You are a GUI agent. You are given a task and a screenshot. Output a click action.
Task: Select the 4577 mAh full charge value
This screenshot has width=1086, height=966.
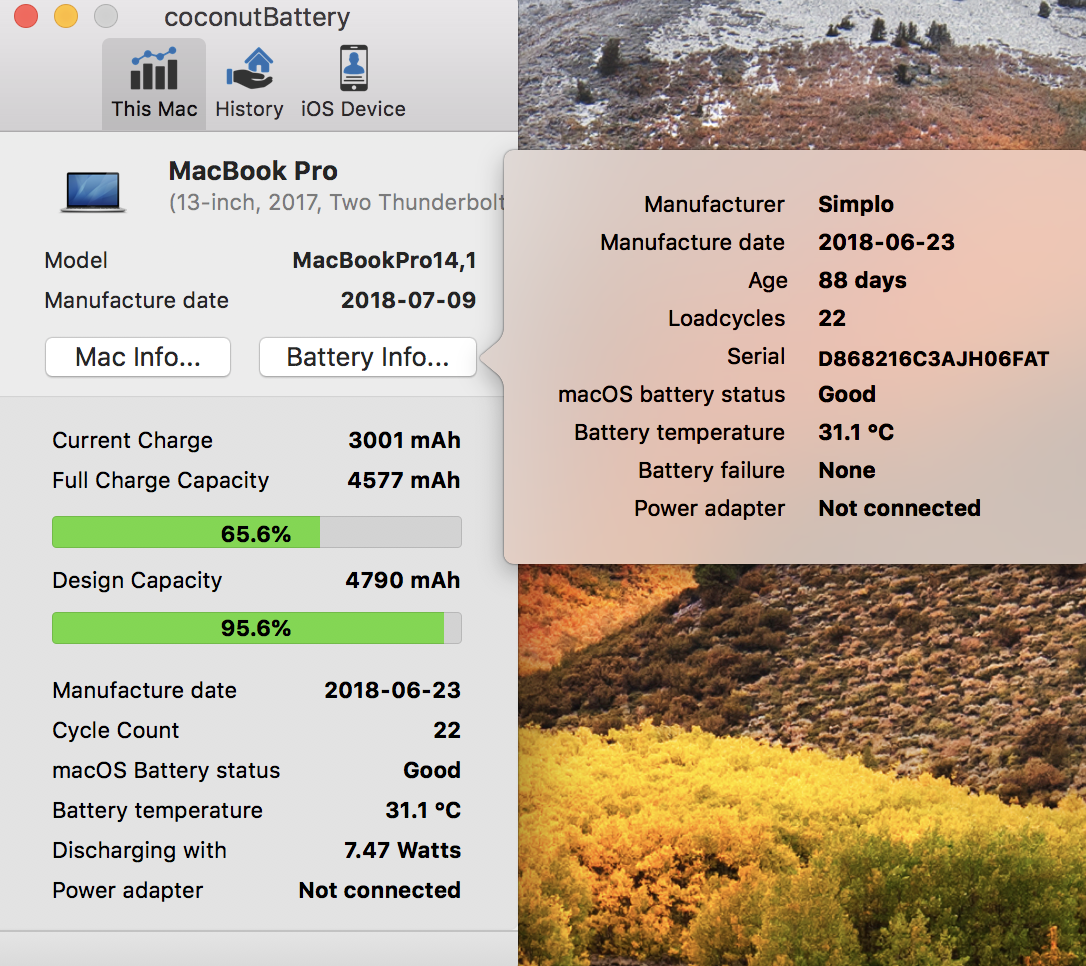[404, 481]
